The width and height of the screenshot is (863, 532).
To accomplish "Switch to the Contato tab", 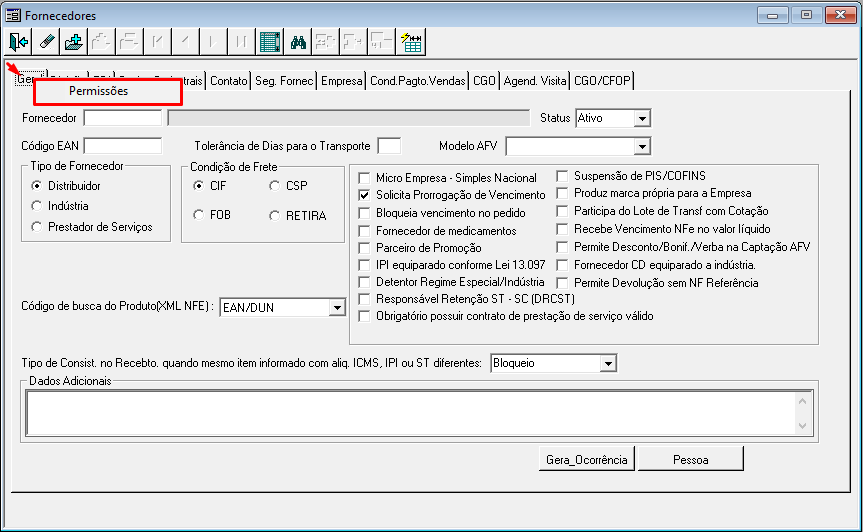I will pyautogui.click(x=228, y=81).
